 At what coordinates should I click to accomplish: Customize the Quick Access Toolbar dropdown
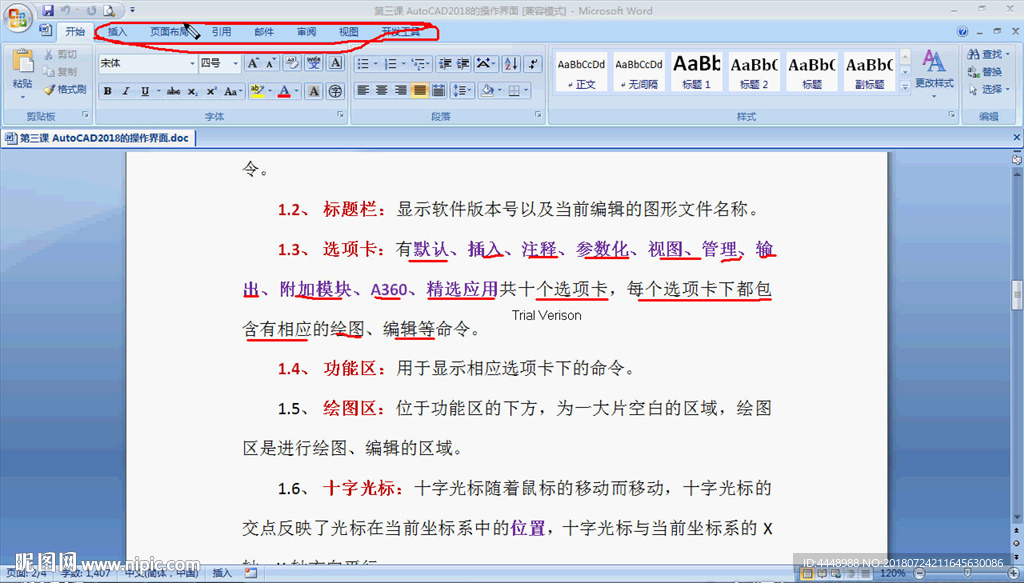tap(133, 10)
